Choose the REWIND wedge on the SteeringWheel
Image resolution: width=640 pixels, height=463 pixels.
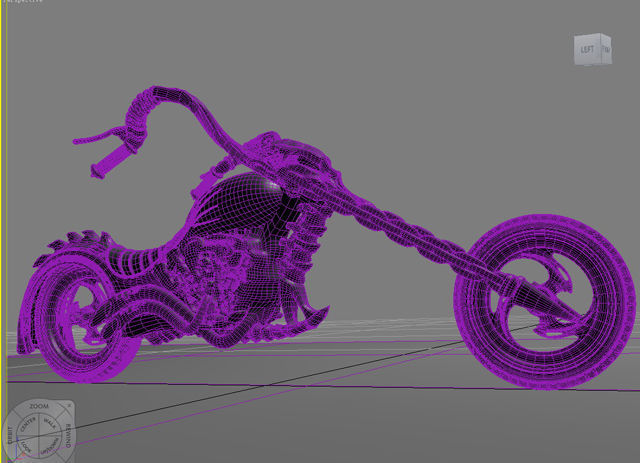(x=68, y=435)
